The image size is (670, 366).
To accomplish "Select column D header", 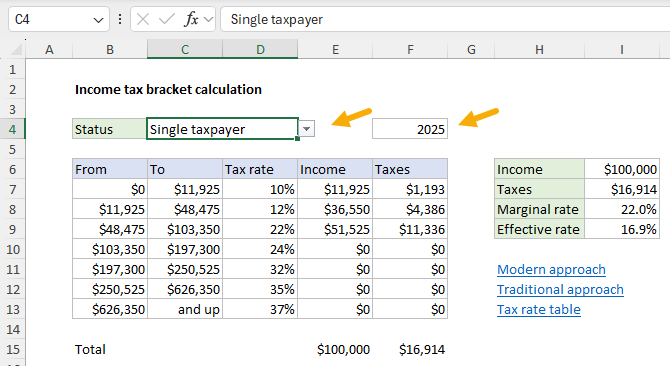I will coord(260,50).
